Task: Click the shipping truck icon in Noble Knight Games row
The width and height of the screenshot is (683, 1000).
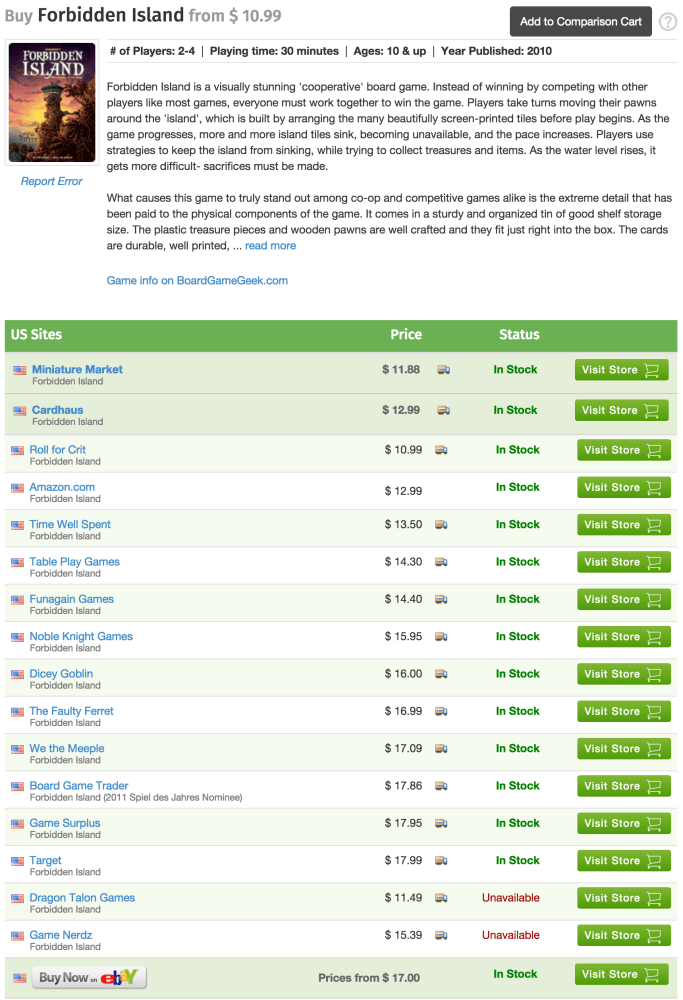Action: (441, 637)
